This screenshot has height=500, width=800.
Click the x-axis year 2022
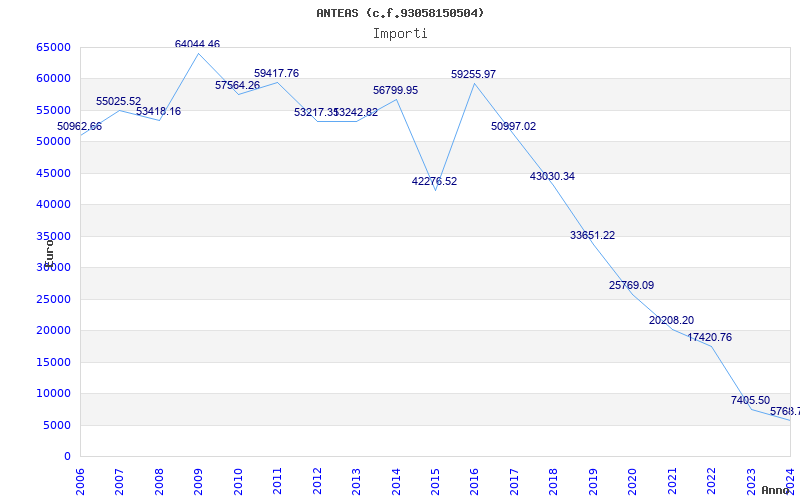(711, 481)
